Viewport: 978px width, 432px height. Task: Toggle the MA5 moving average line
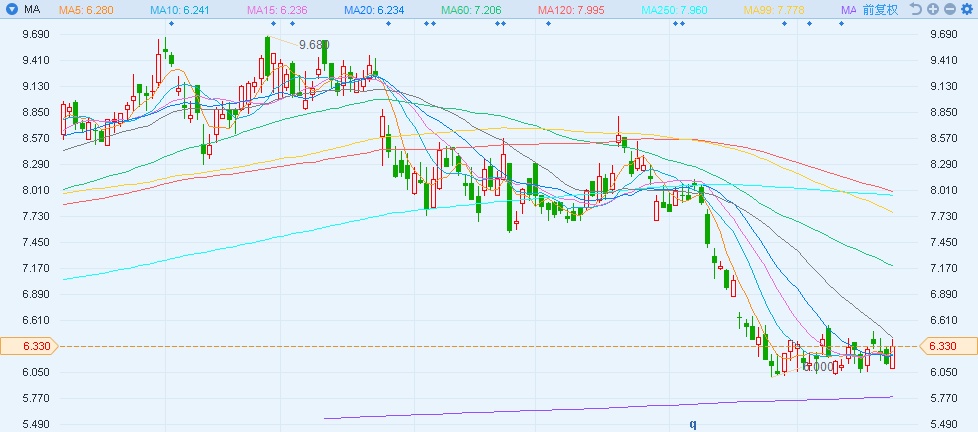(85, 9)
